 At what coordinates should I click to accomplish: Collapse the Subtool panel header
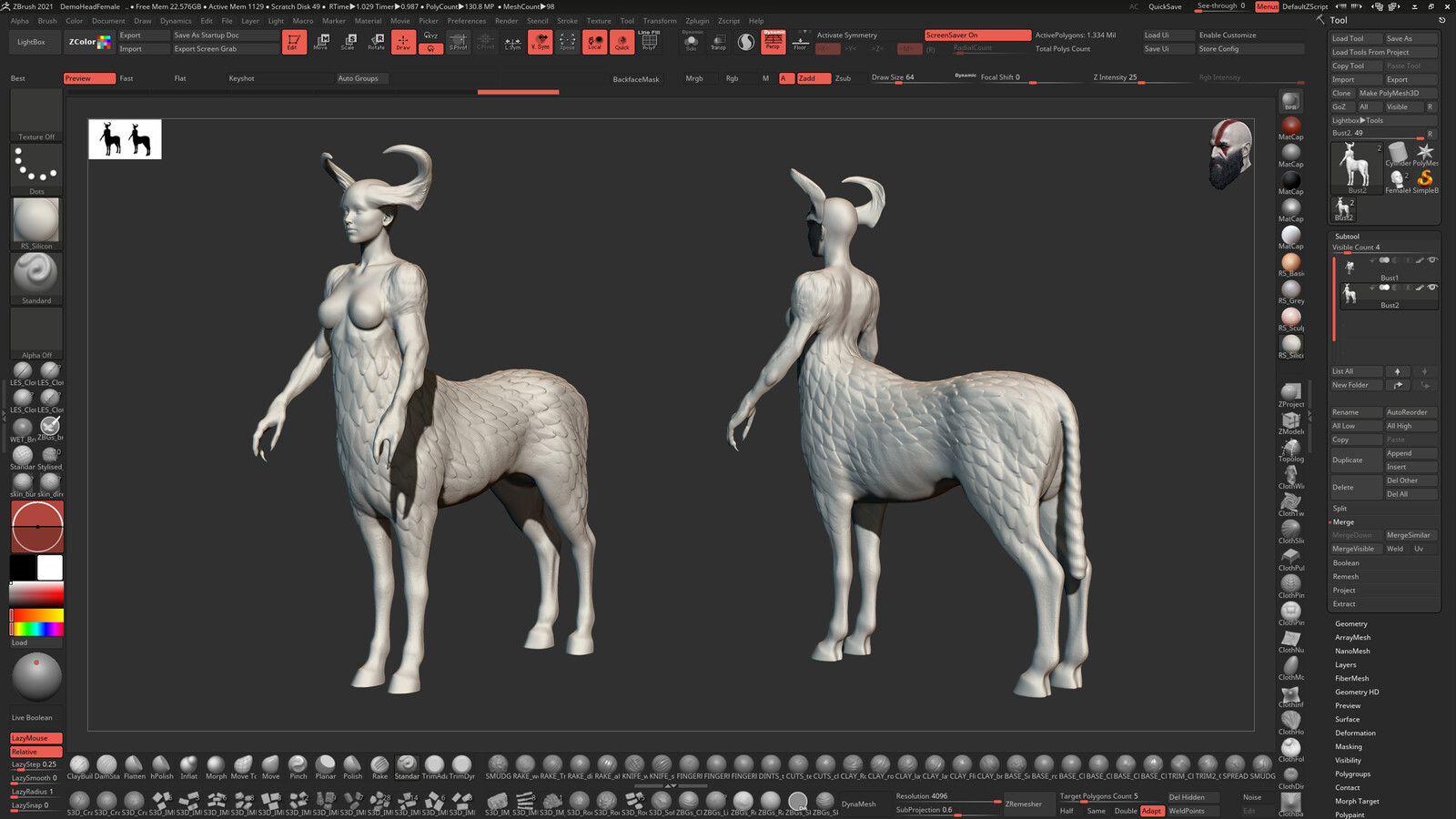point(1347,236)
